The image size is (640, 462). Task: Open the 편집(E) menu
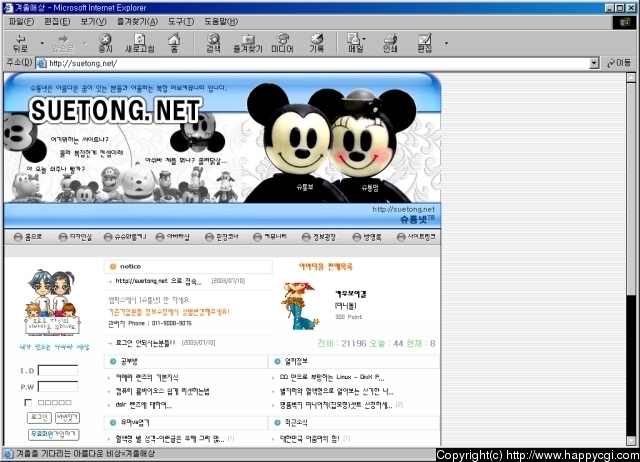tap(57, 22)
